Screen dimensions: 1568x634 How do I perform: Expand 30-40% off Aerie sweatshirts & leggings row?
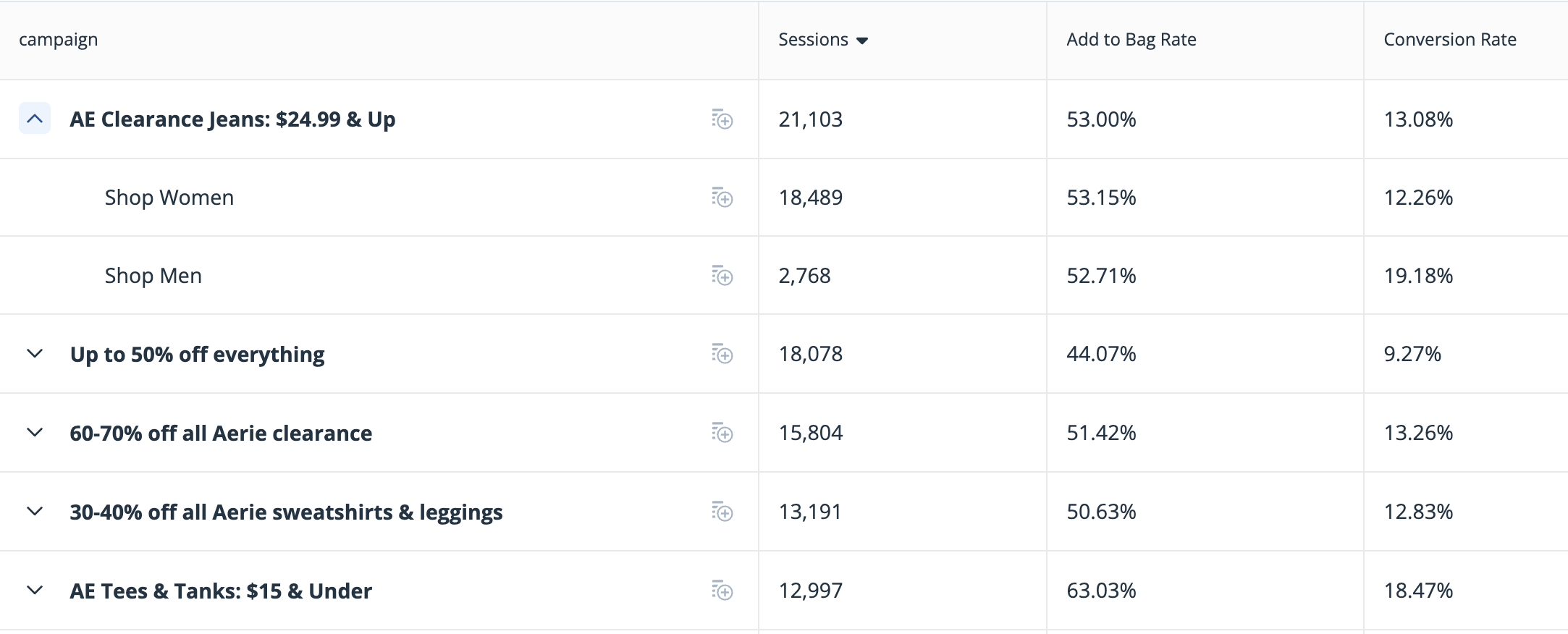pos(35,512)
